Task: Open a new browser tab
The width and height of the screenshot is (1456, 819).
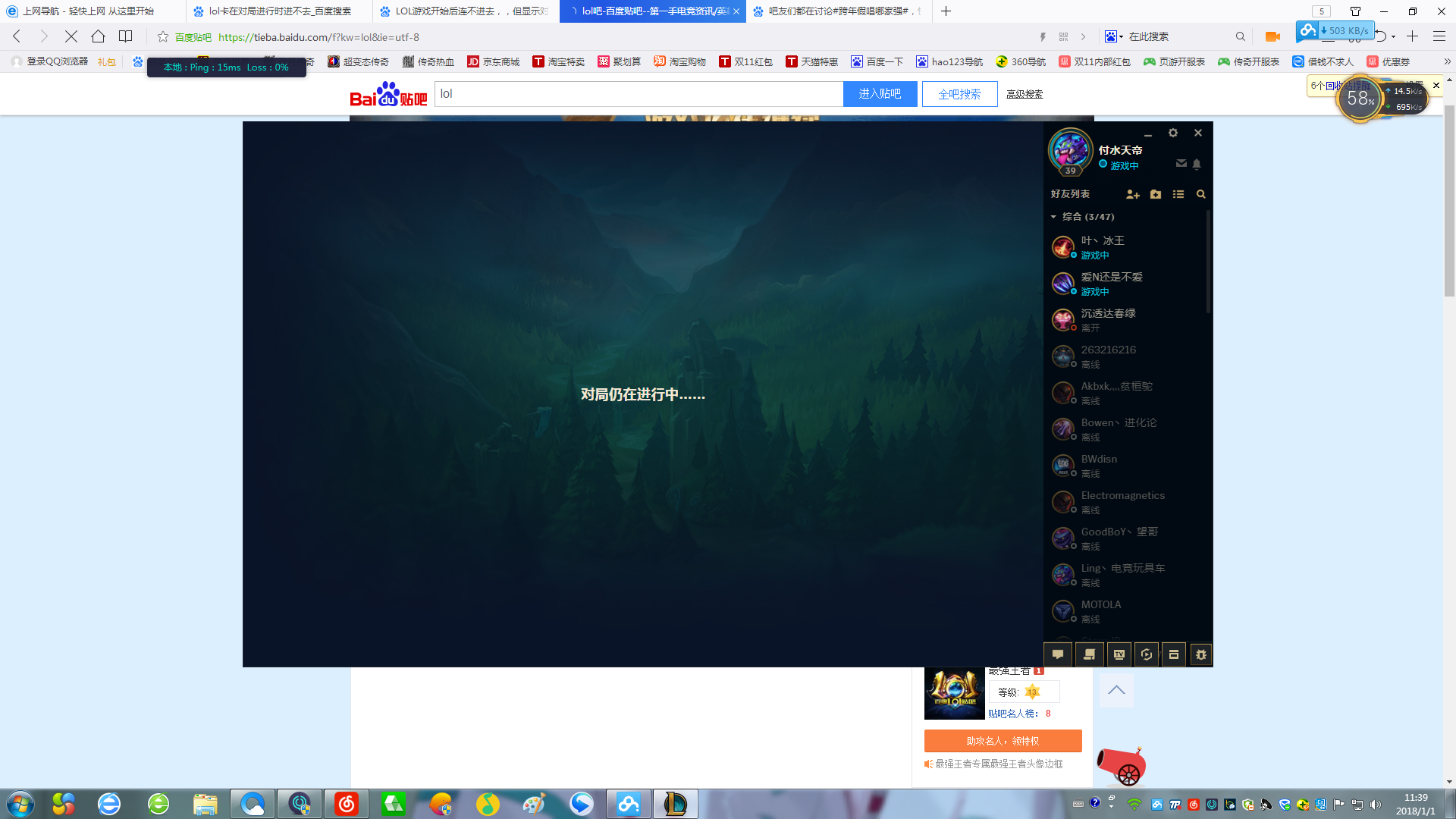Action: click(946, 11)
